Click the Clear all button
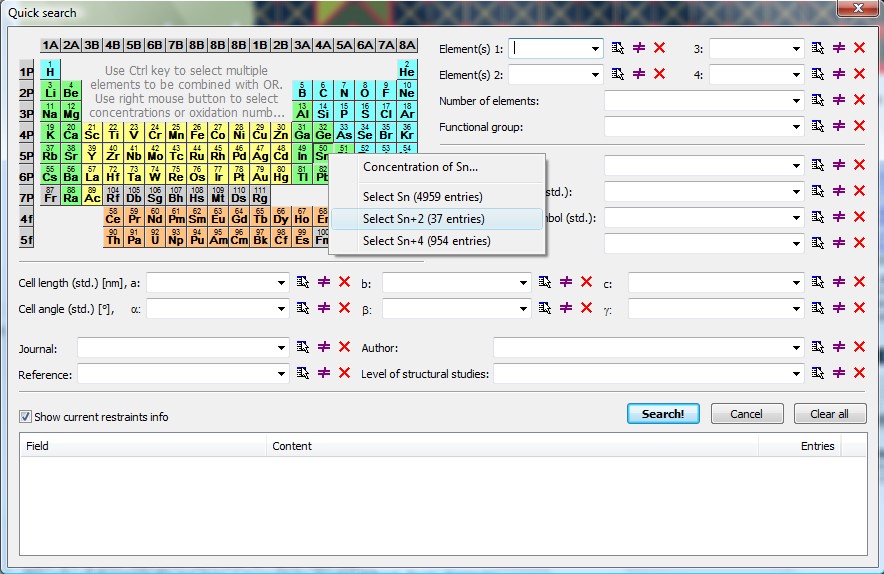Screen dimensions: 884x574 (829, 414)
